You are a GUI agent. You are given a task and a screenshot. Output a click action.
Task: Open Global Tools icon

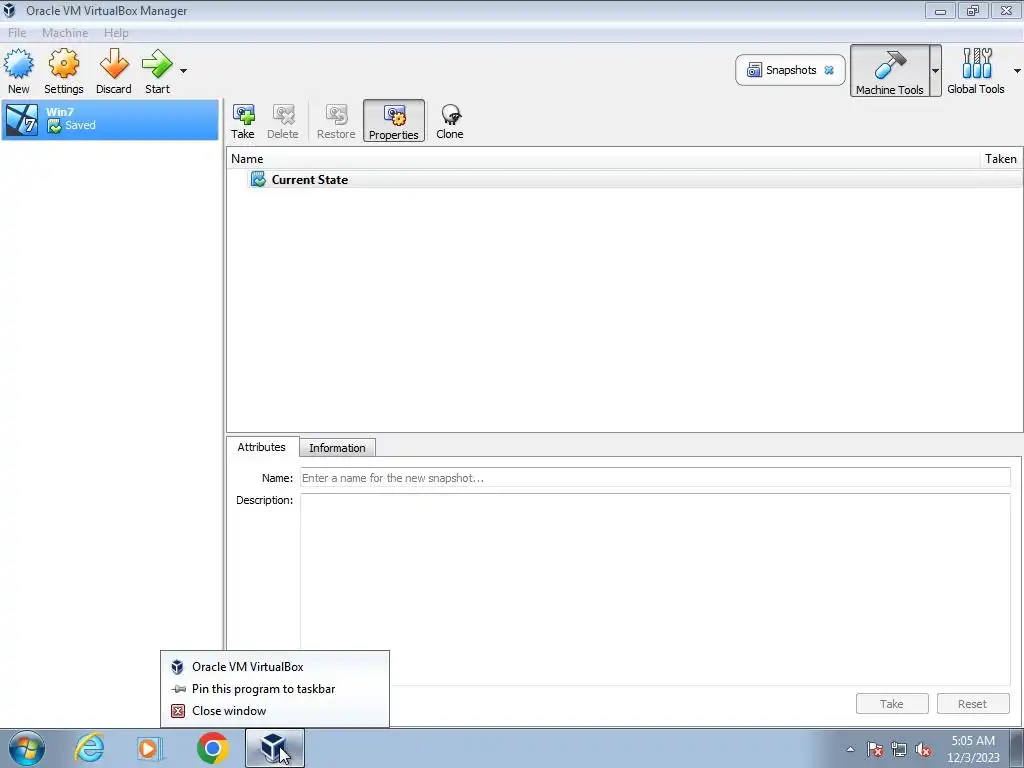coord(976,71)
